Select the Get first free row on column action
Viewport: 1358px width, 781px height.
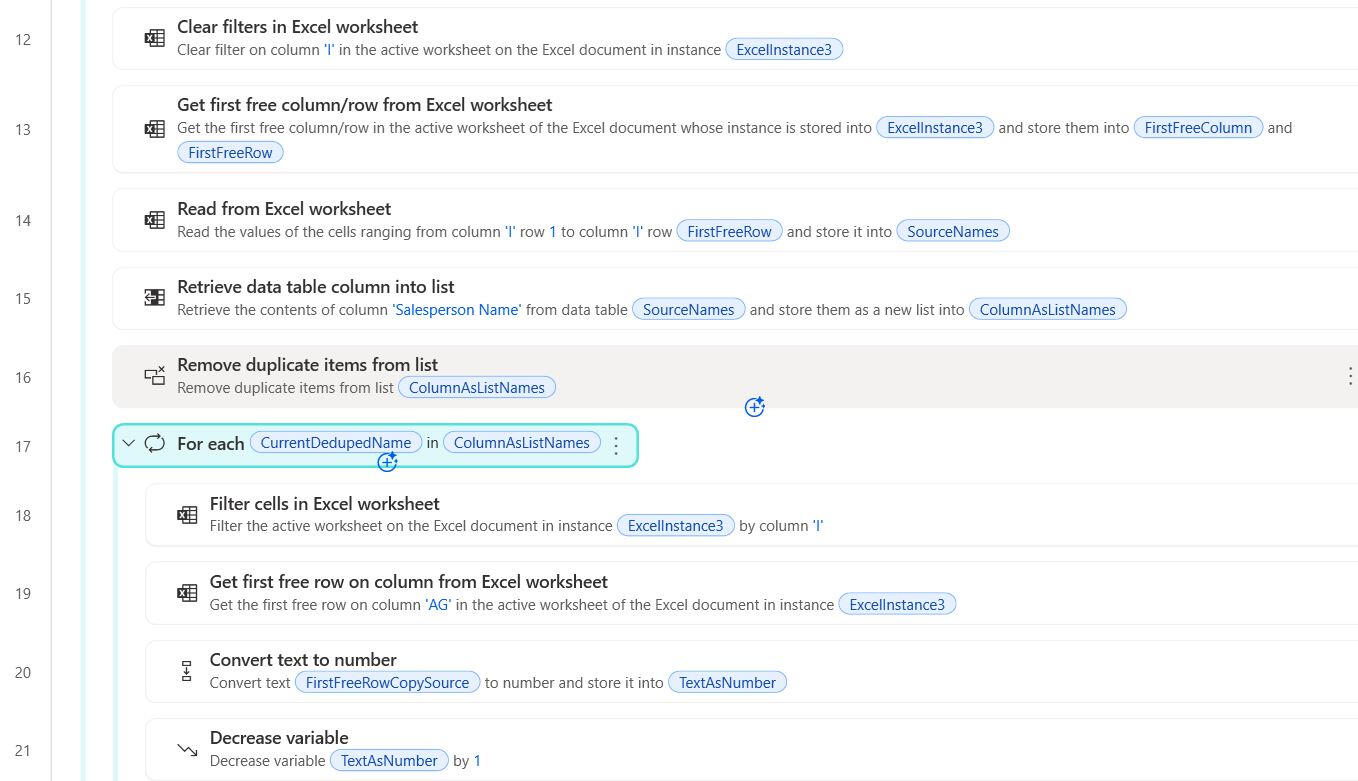pos(408,582)
